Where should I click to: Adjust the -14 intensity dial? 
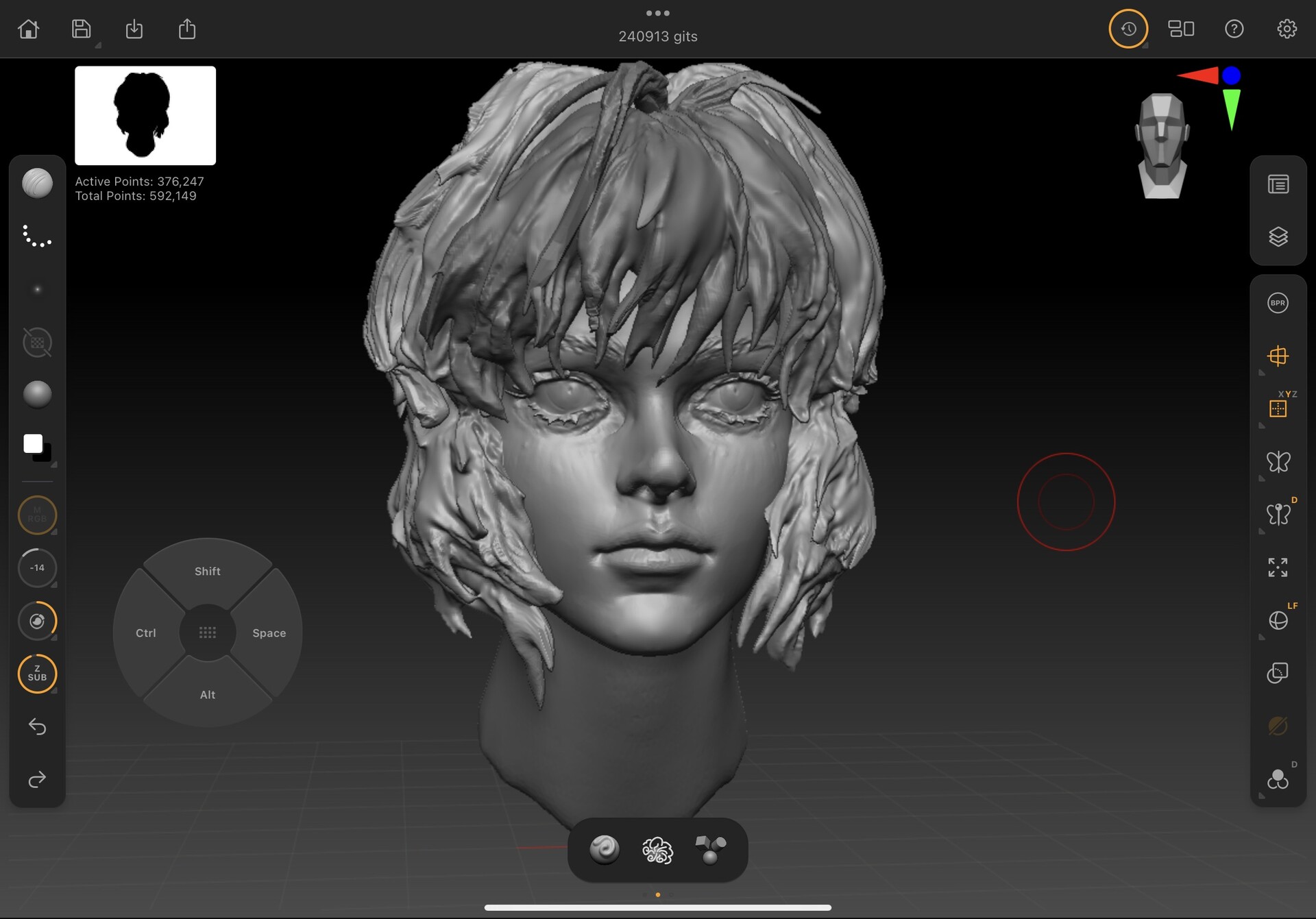tap(37, 568)
